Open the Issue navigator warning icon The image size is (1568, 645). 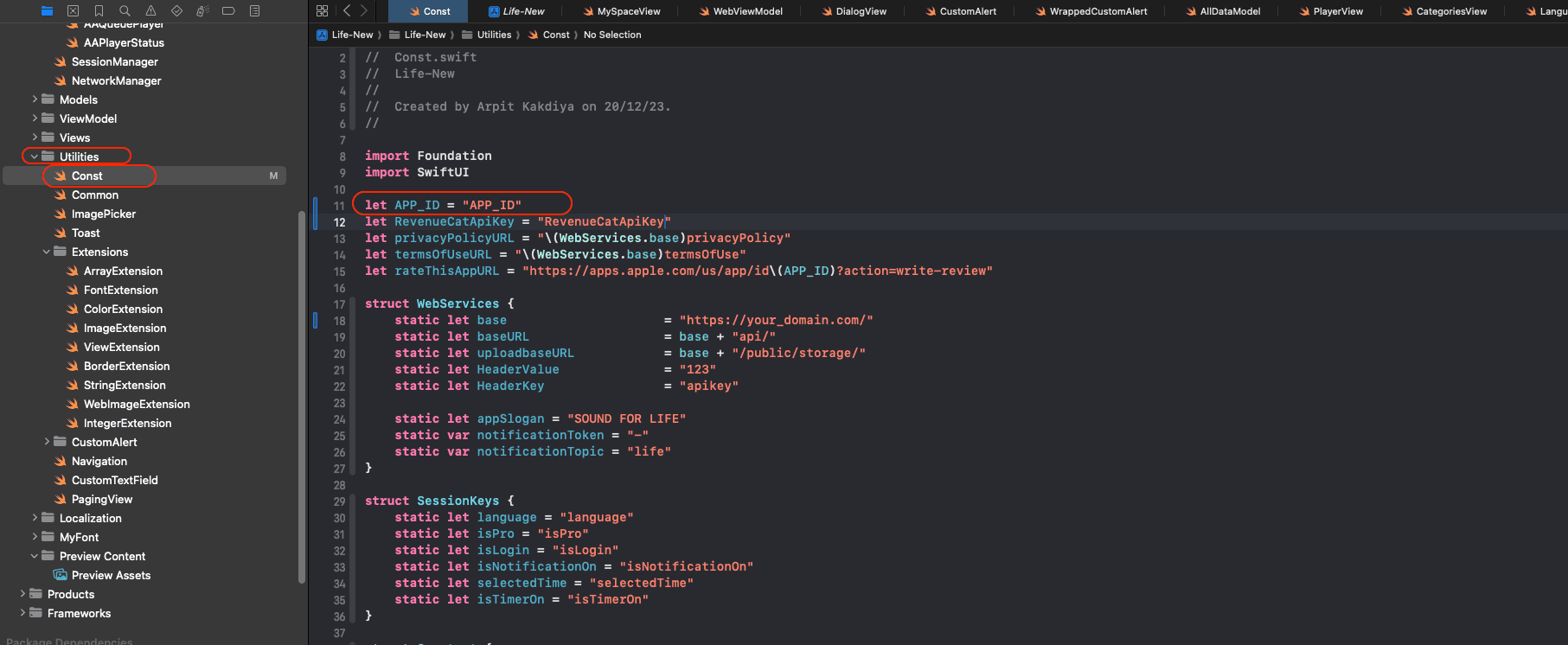click(150, 10)
